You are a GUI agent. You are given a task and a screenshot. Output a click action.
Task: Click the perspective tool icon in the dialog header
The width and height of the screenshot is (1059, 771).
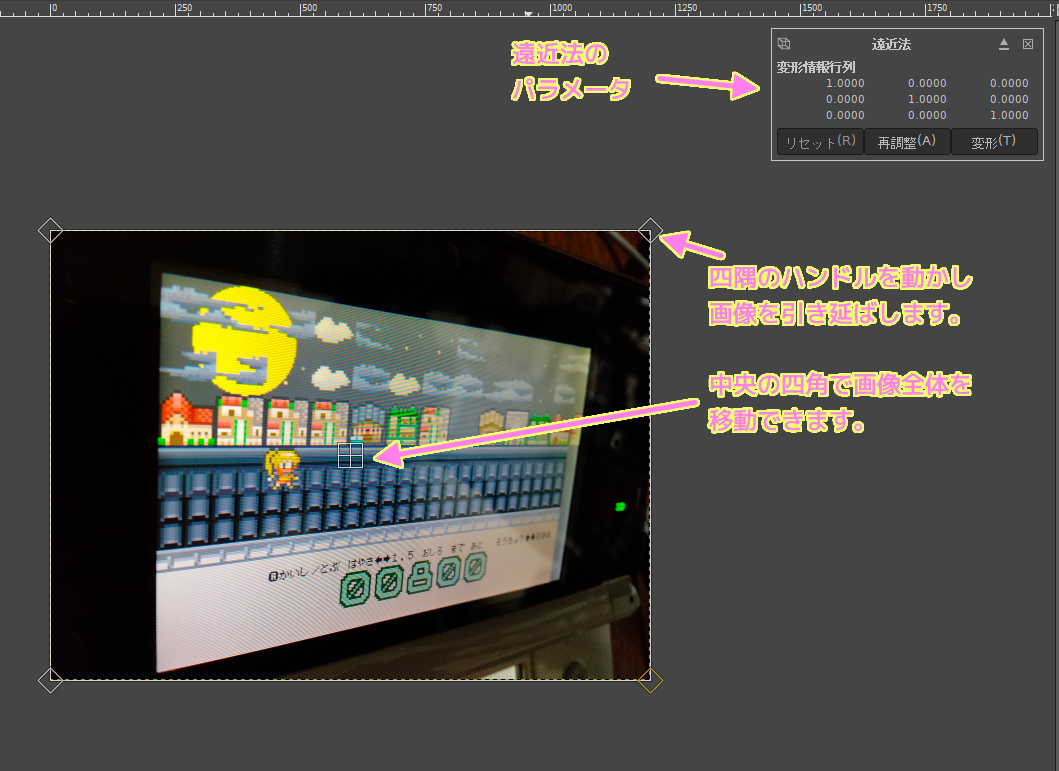pos(785,44)
